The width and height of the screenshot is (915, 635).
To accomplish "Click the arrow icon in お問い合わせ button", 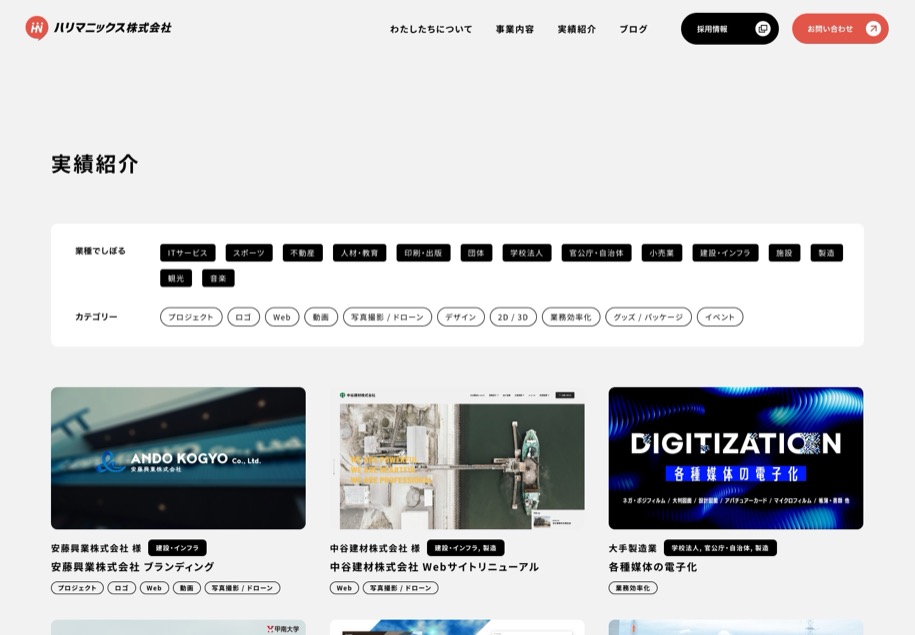I will (x=873, y=29).
